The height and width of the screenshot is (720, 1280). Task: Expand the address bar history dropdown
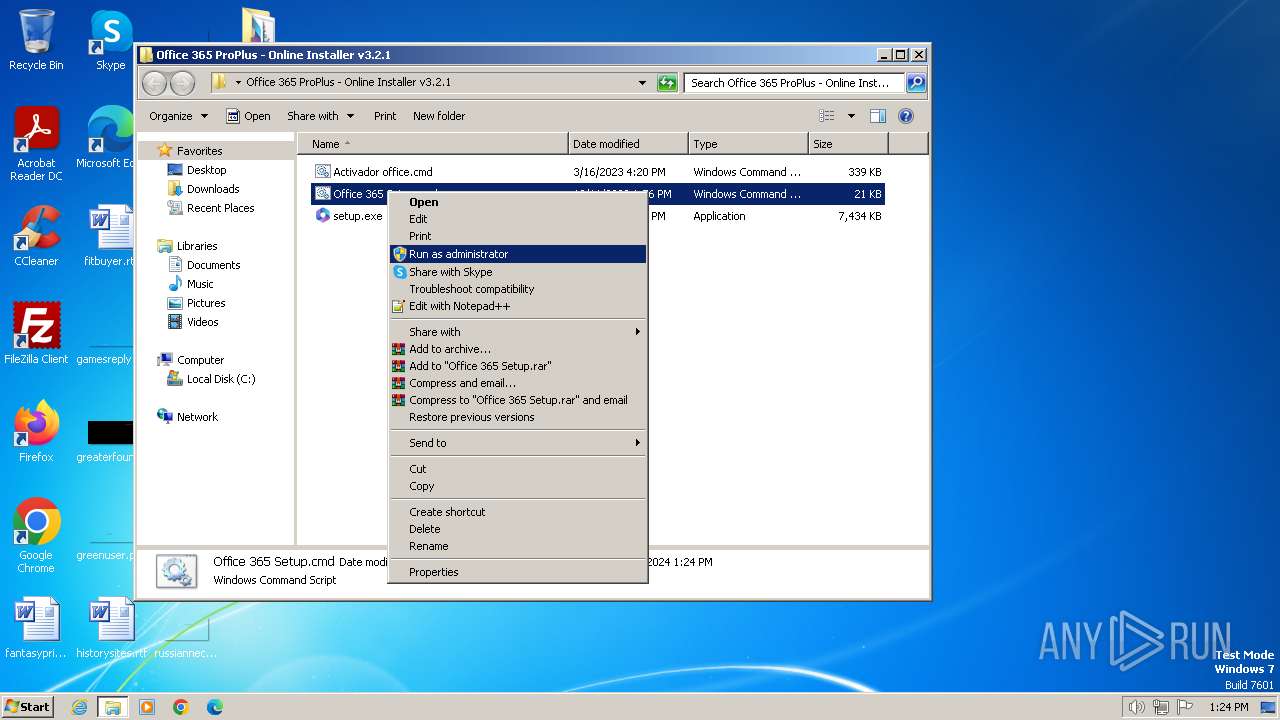[x=642, y=83]
